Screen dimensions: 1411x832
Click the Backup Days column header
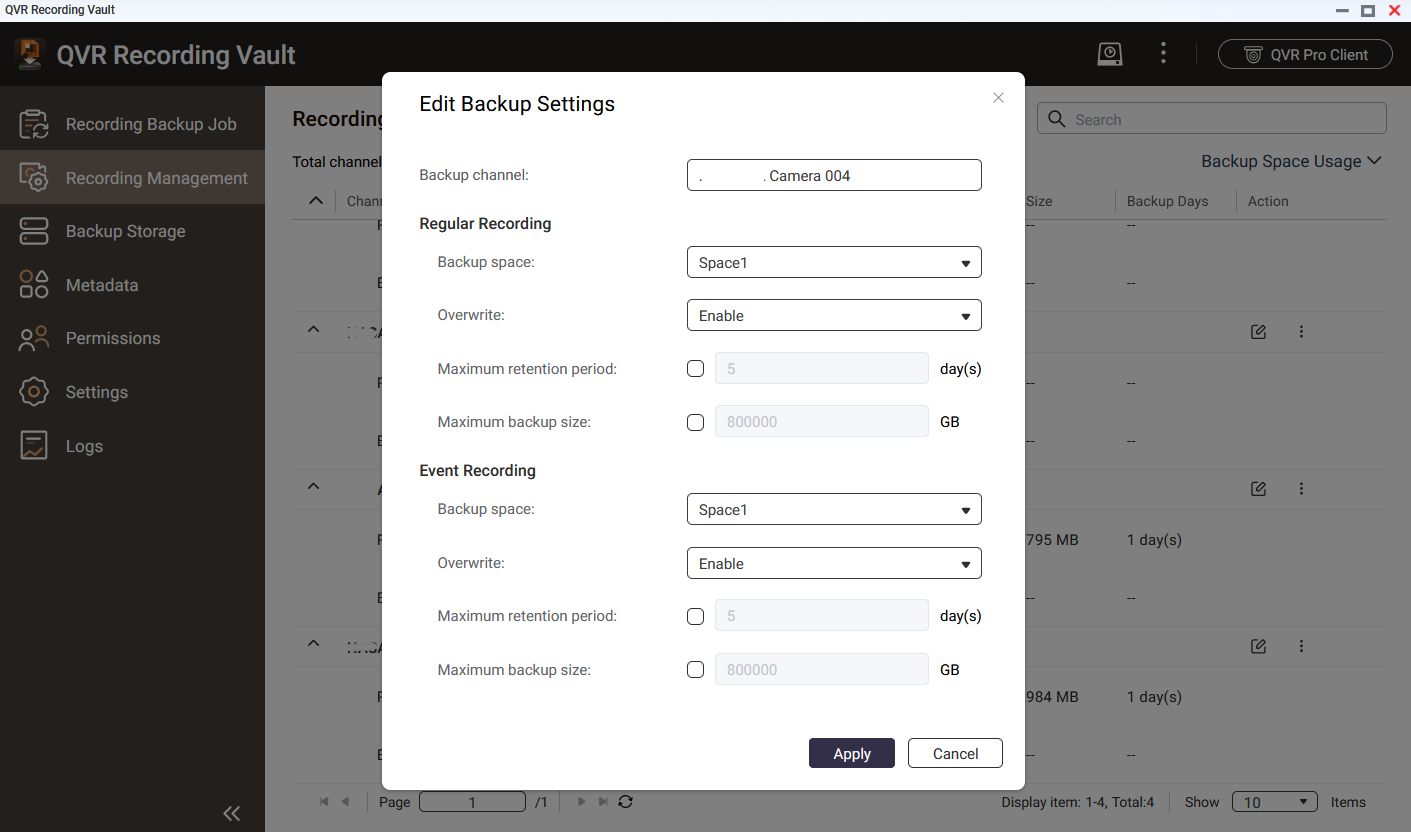[x=1167, y=201]
